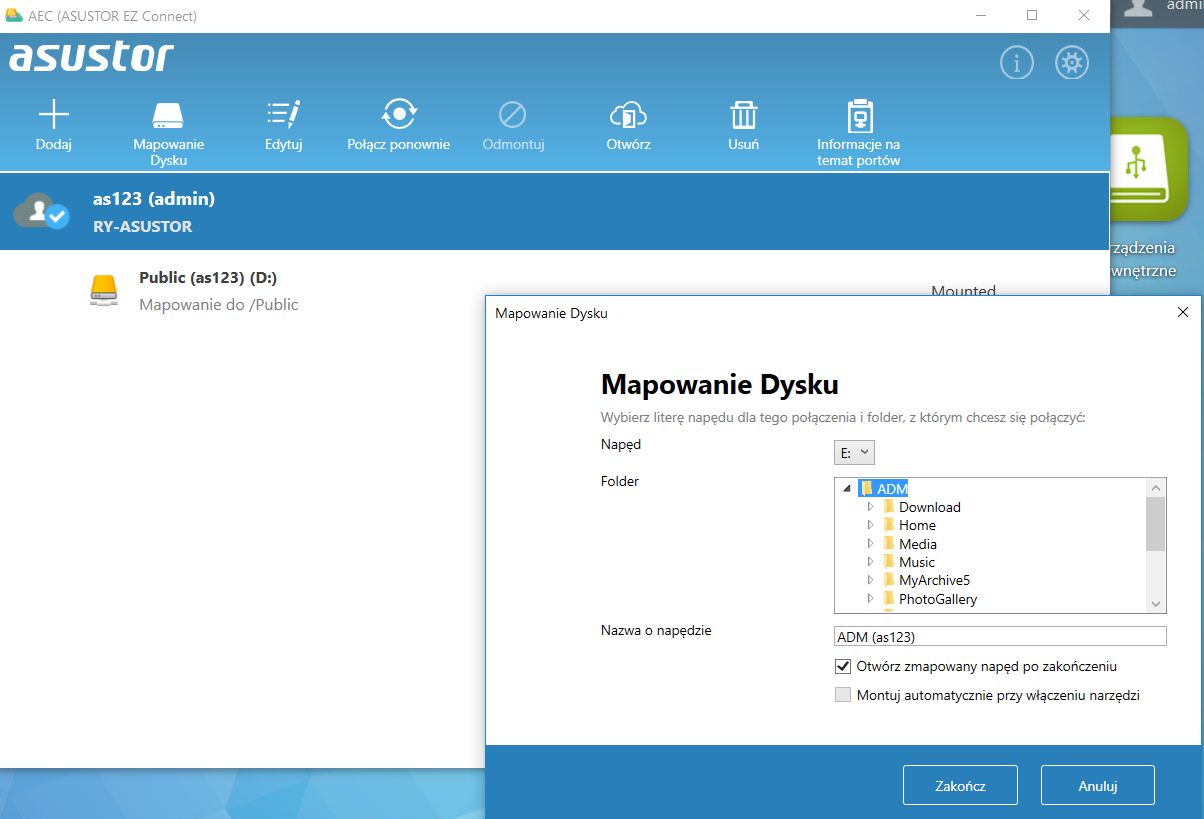Click Połącz ponownie reconnect icon

(x=399, y=114)
